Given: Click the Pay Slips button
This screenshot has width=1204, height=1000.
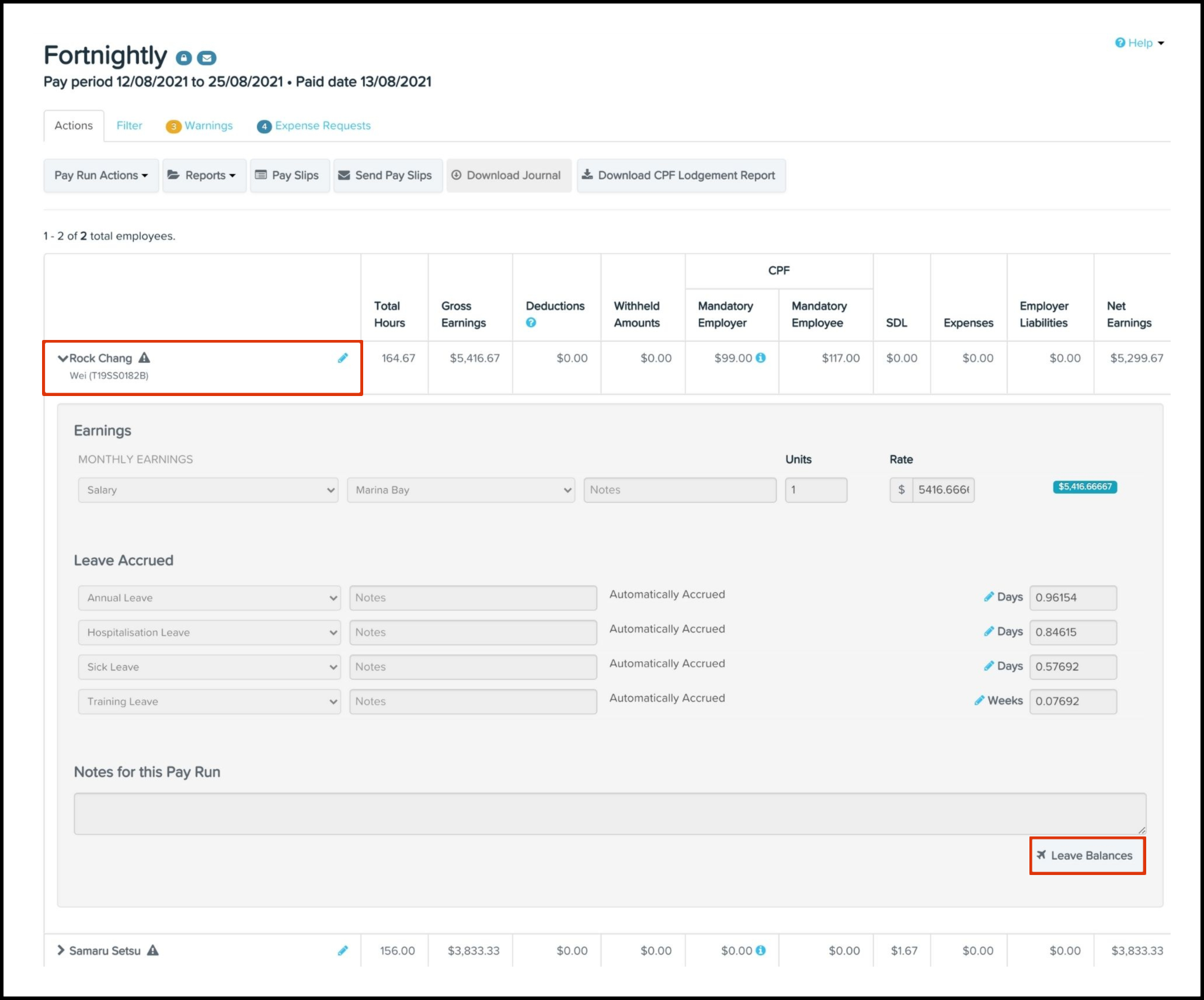Looking at the screenshot, I should pos(290,175).
